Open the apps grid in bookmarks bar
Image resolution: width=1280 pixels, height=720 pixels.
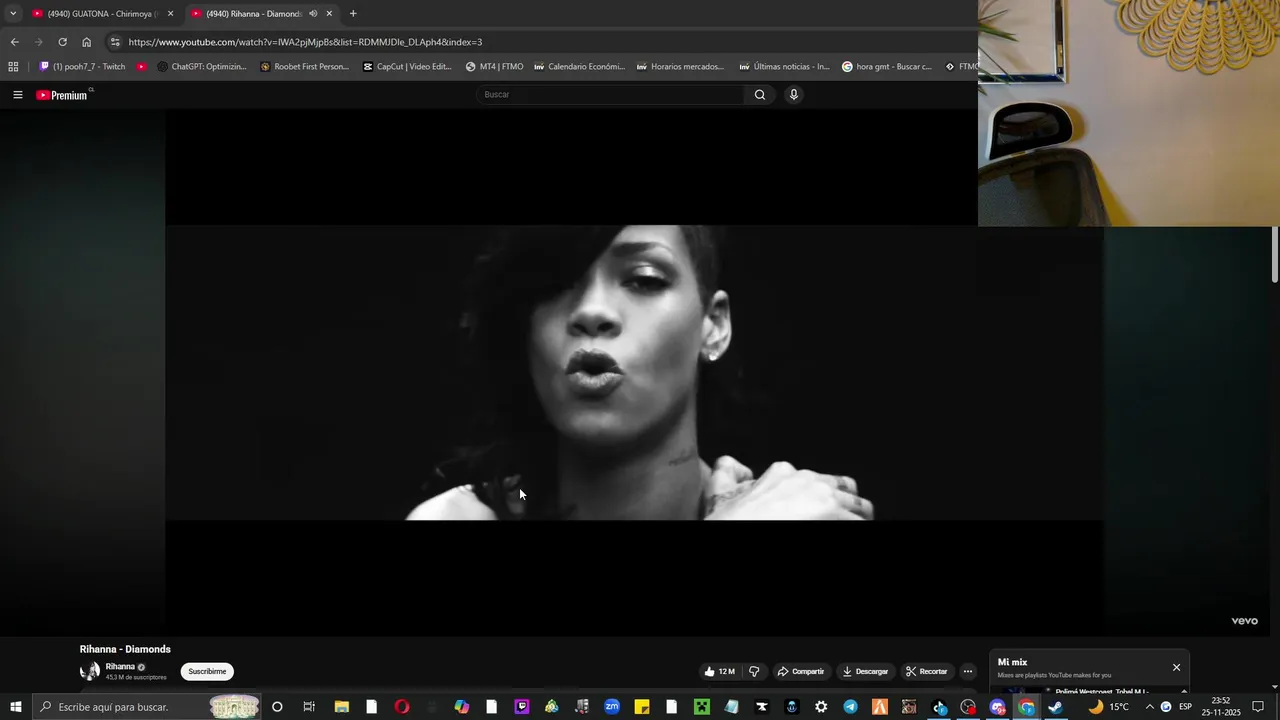click(x=13, y=67)
